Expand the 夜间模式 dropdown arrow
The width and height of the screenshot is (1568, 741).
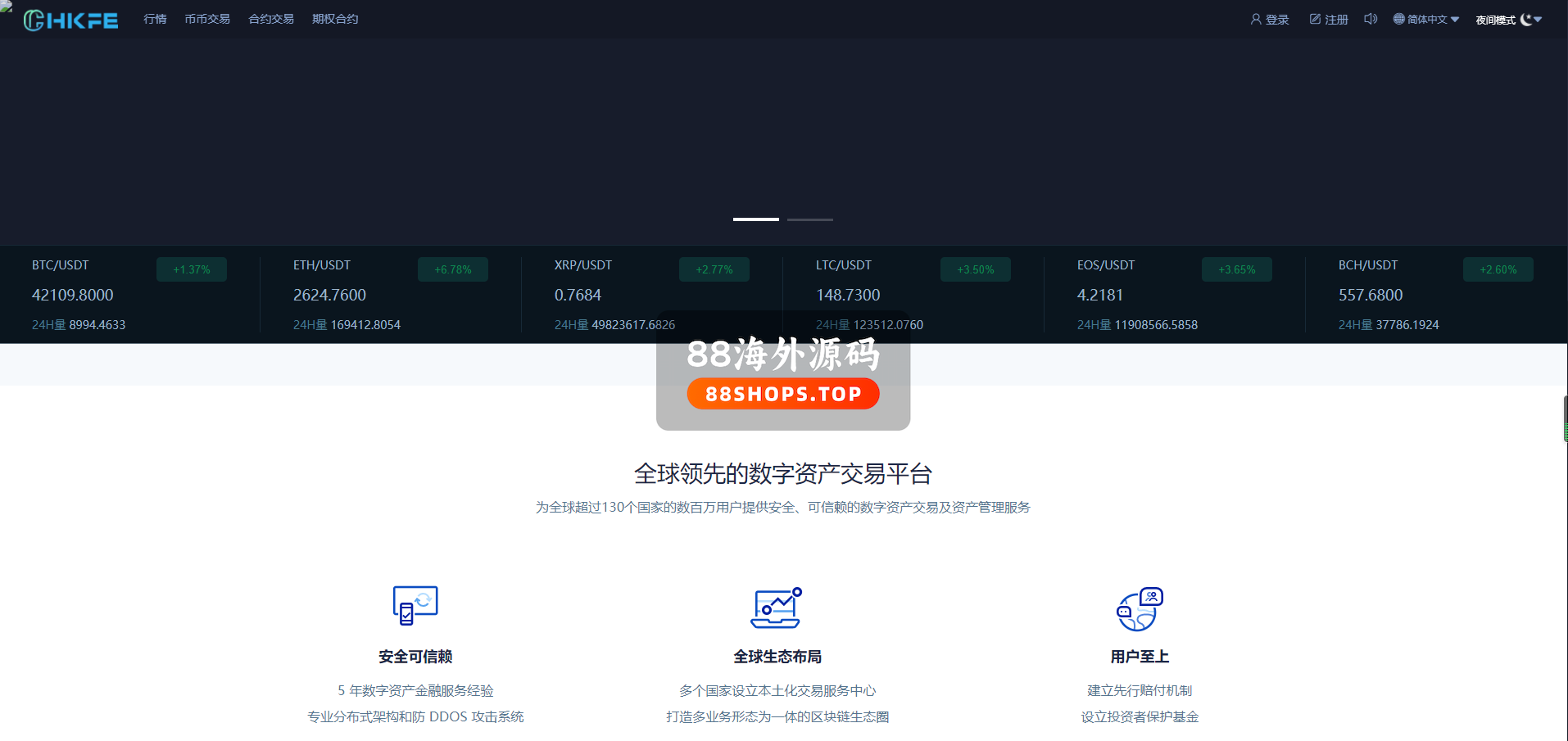click(1539, 20)
